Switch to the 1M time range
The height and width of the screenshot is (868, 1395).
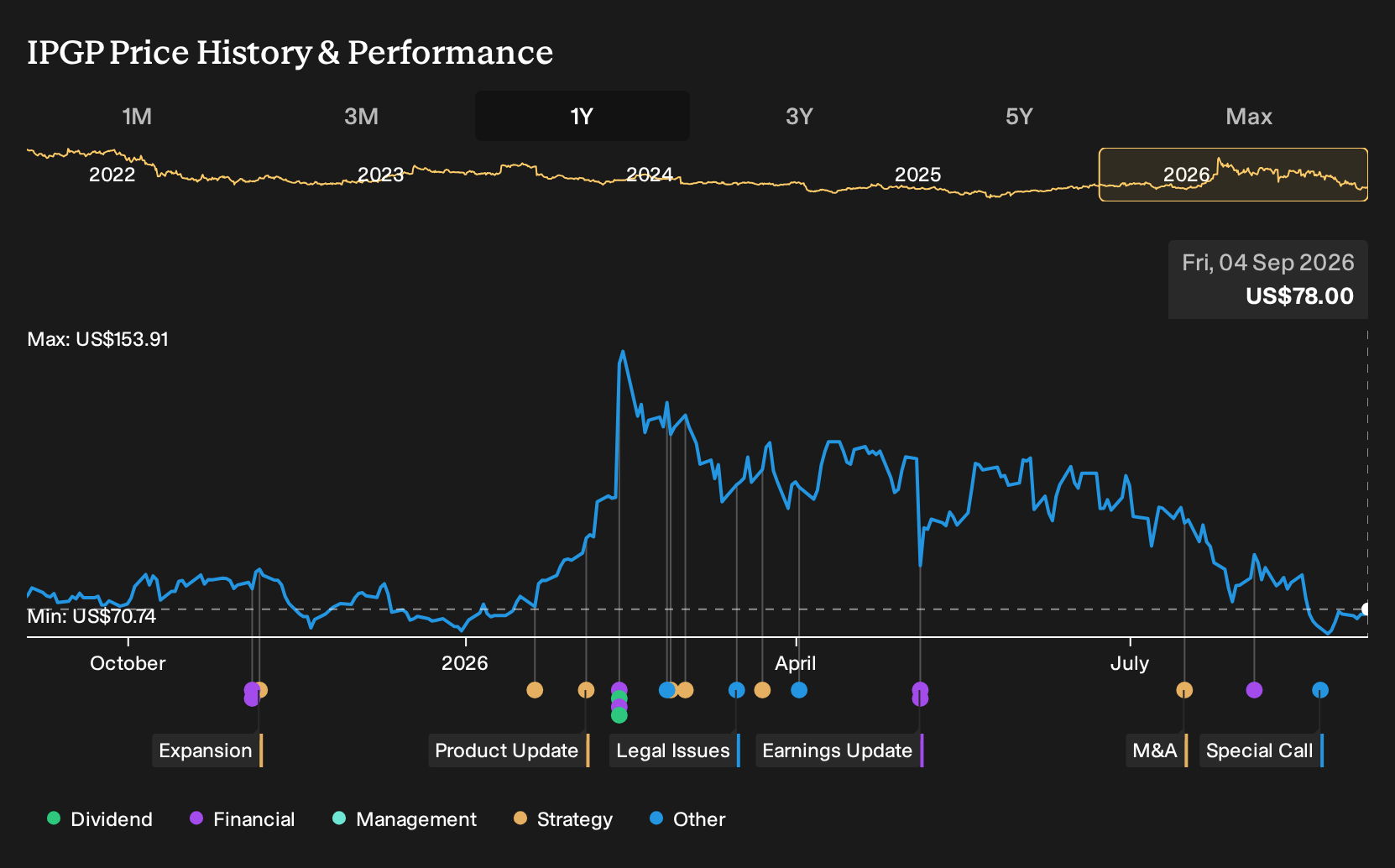137,116
